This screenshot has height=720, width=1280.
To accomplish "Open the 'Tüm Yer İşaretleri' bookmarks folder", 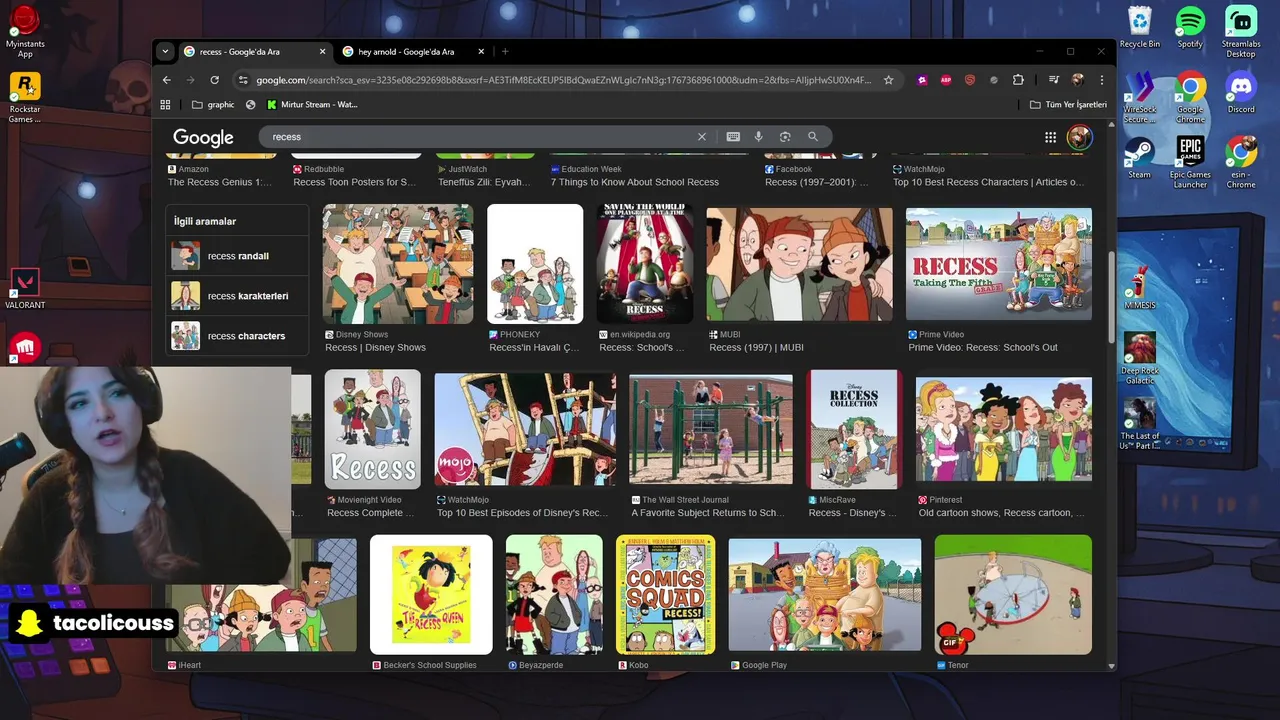I will (x=1068, y=104).
